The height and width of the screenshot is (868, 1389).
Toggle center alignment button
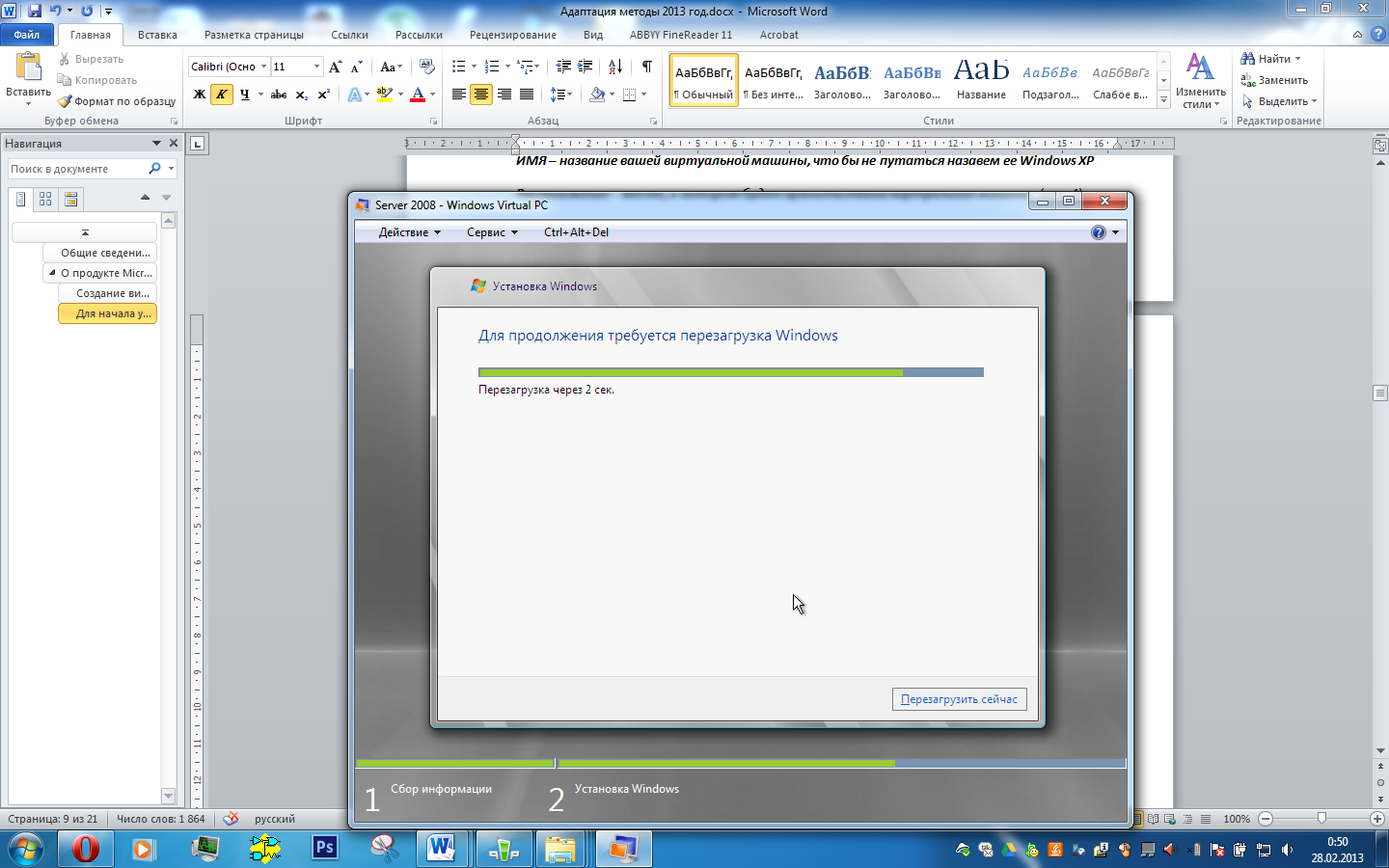480,95
